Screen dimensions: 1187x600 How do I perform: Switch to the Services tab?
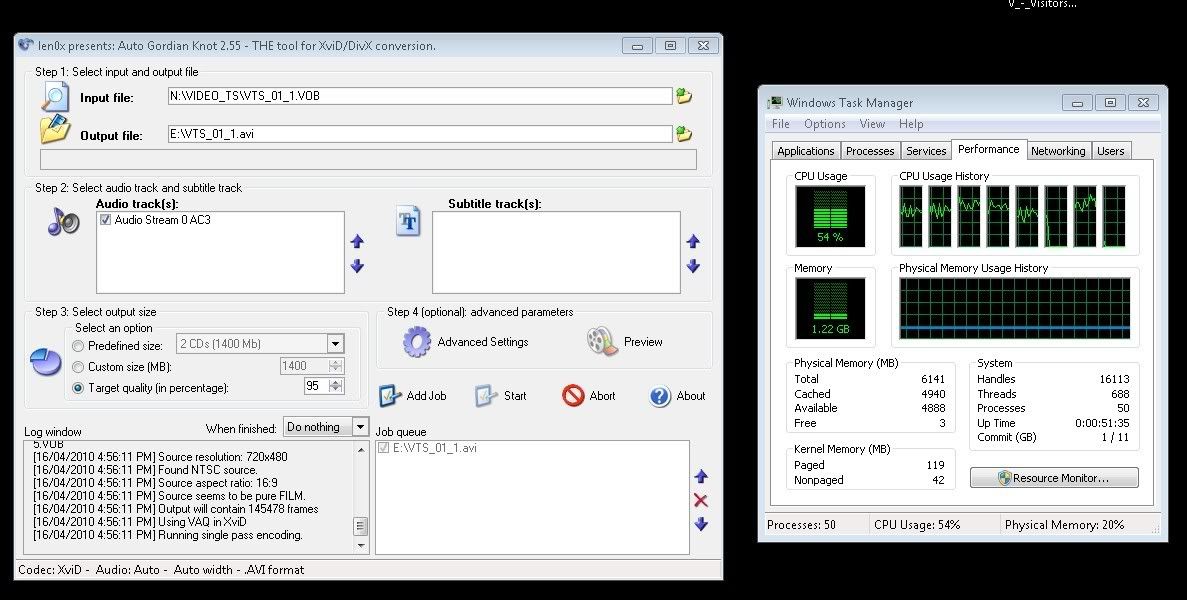pyautogui.click(x=926, y=151)
